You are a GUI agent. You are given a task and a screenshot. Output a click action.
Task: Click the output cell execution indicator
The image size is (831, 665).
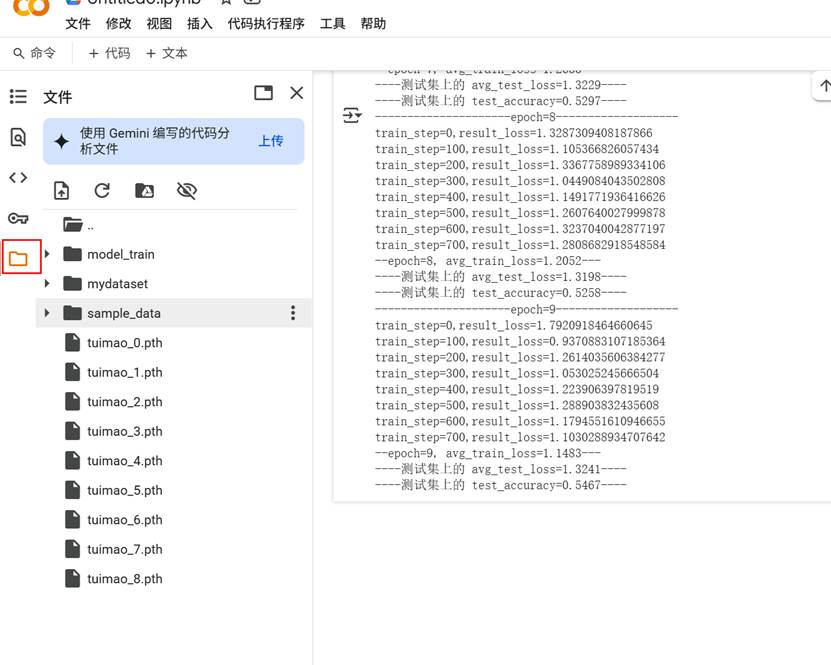point(352,116)
